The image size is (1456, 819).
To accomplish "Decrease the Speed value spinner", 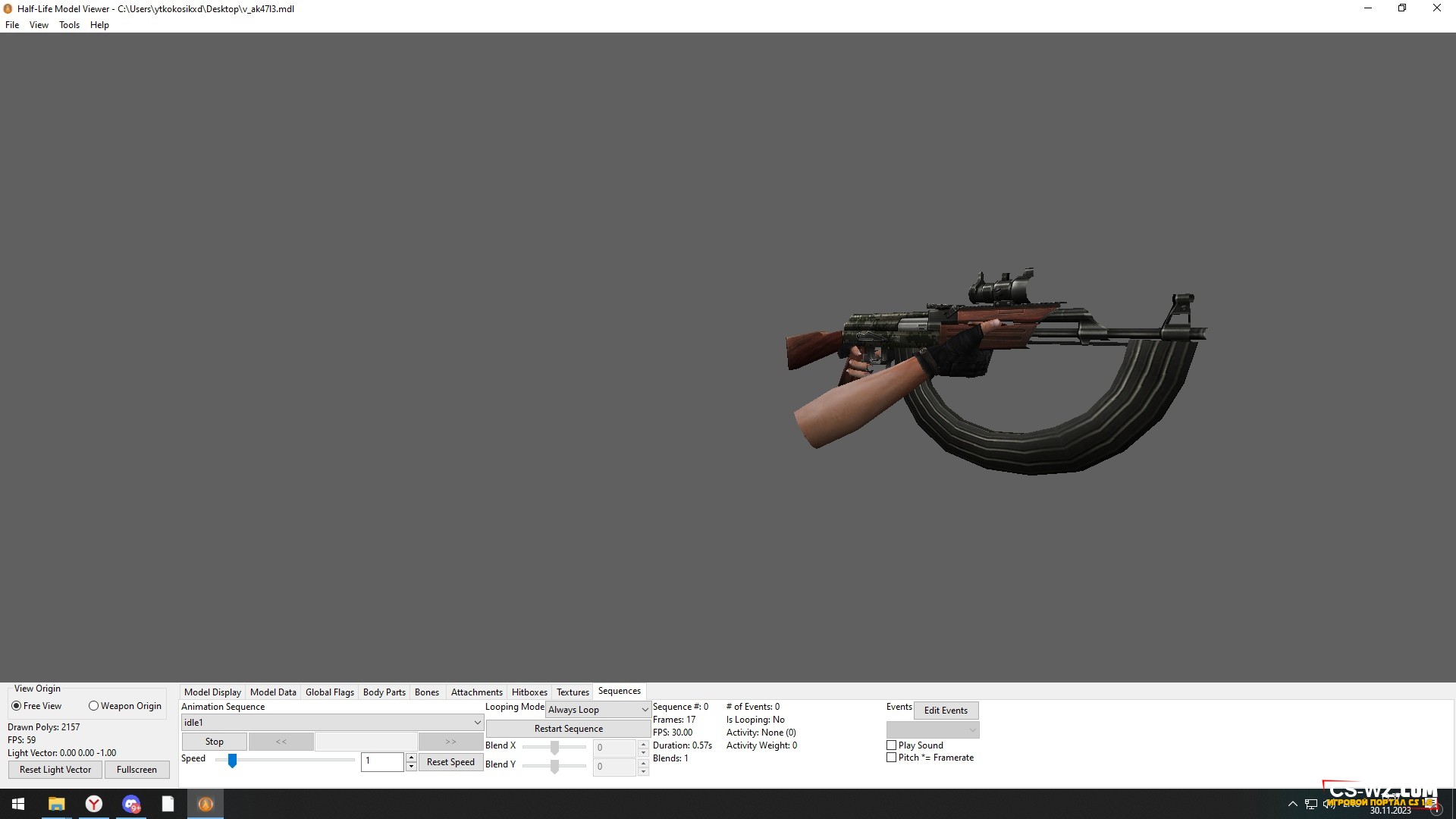I will point(411,767).
